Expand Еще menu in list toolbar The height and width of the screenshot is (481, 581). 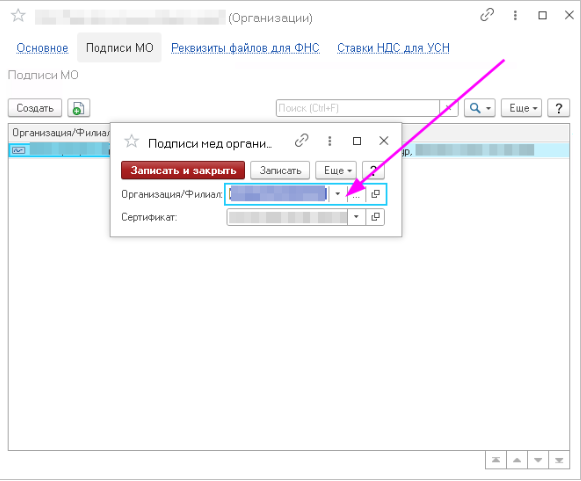coord(521,108)
